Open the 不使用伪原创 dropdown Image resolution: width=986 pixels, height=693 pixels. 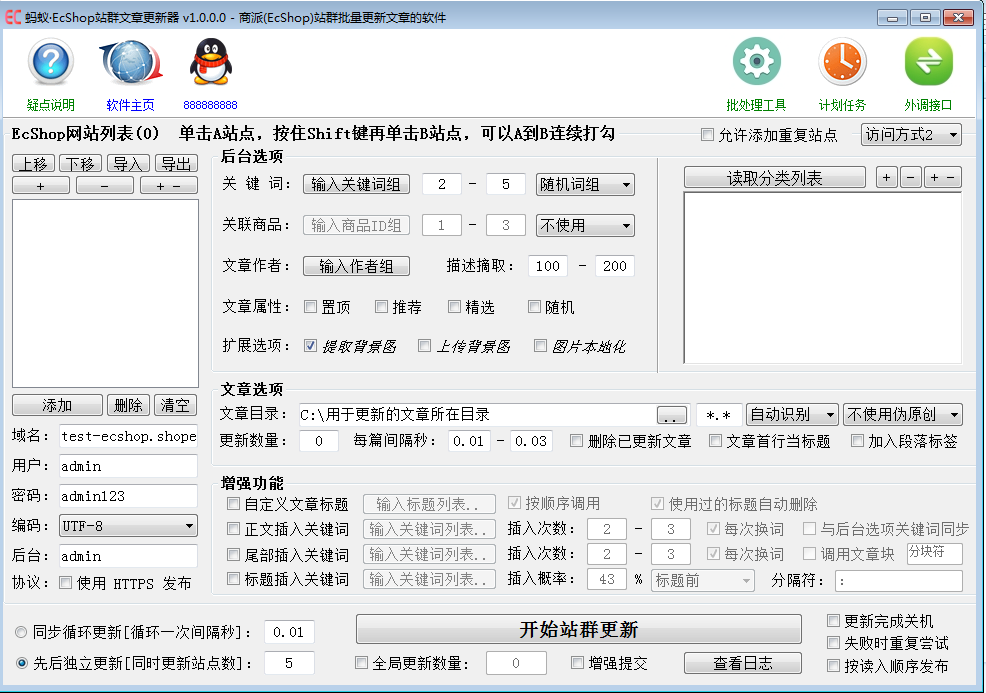click(x=902, y=414)
